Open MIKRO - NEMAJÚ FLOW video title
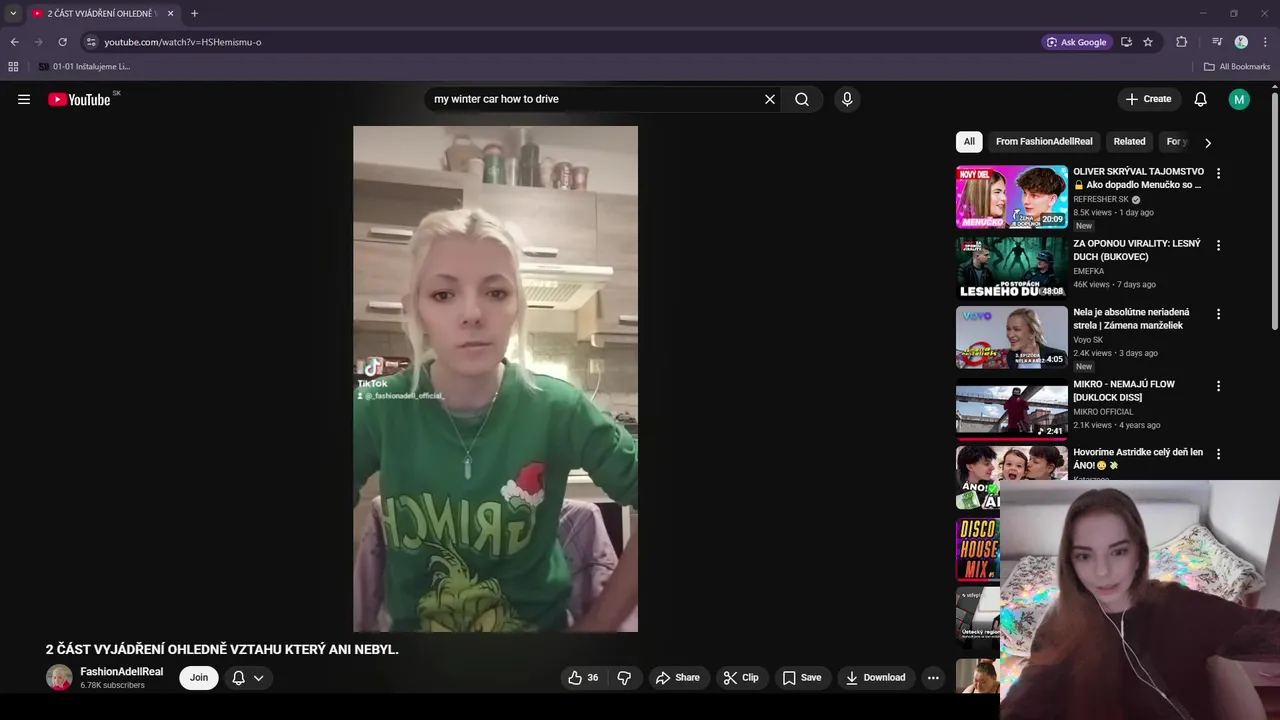1280x720 pixels. [1124, 391]
